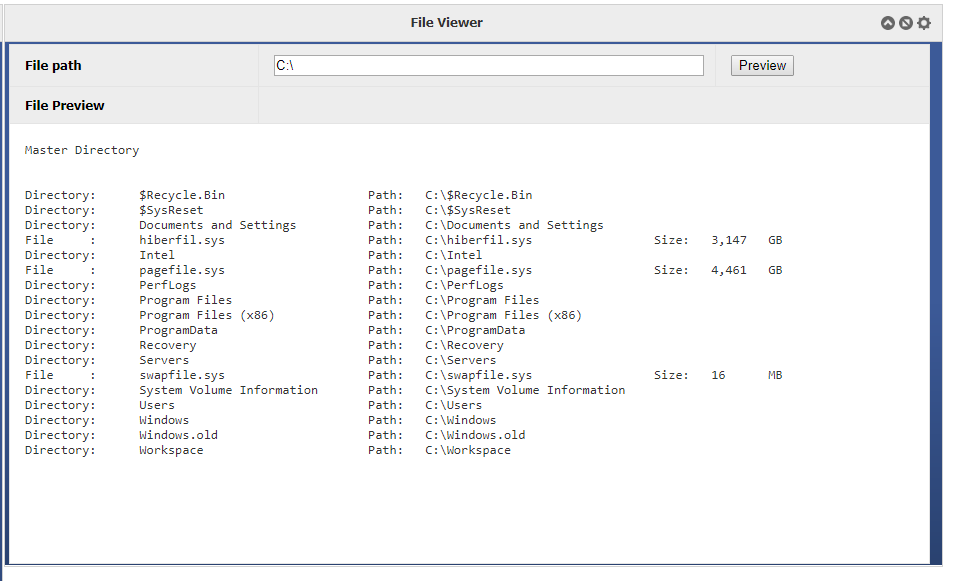Open File Viewer settings via the gear icon

[924, 23]
